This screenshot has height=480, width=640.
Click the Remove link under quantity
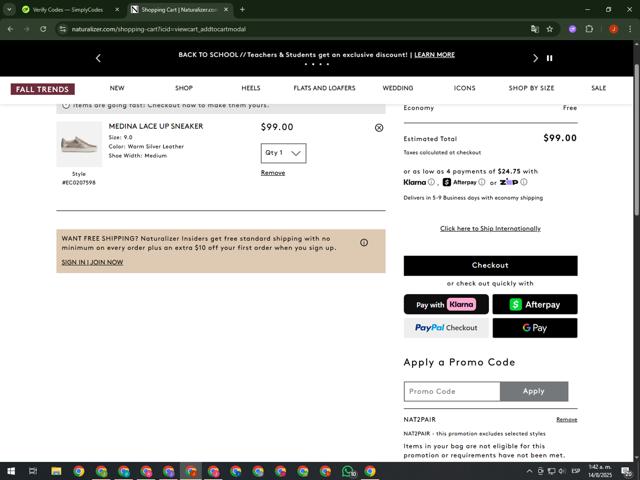tap(273, 173)
